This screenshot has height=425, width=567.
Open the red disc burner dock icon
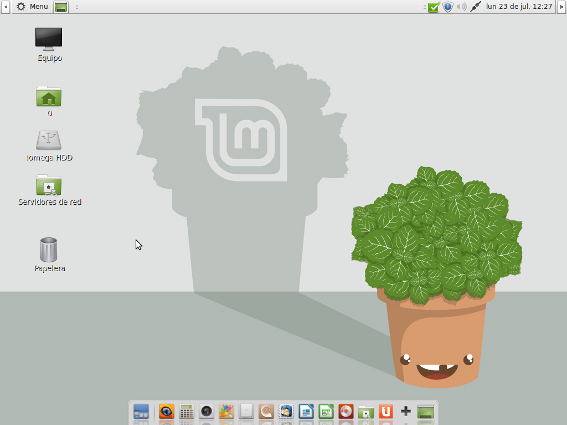point(346,412)
